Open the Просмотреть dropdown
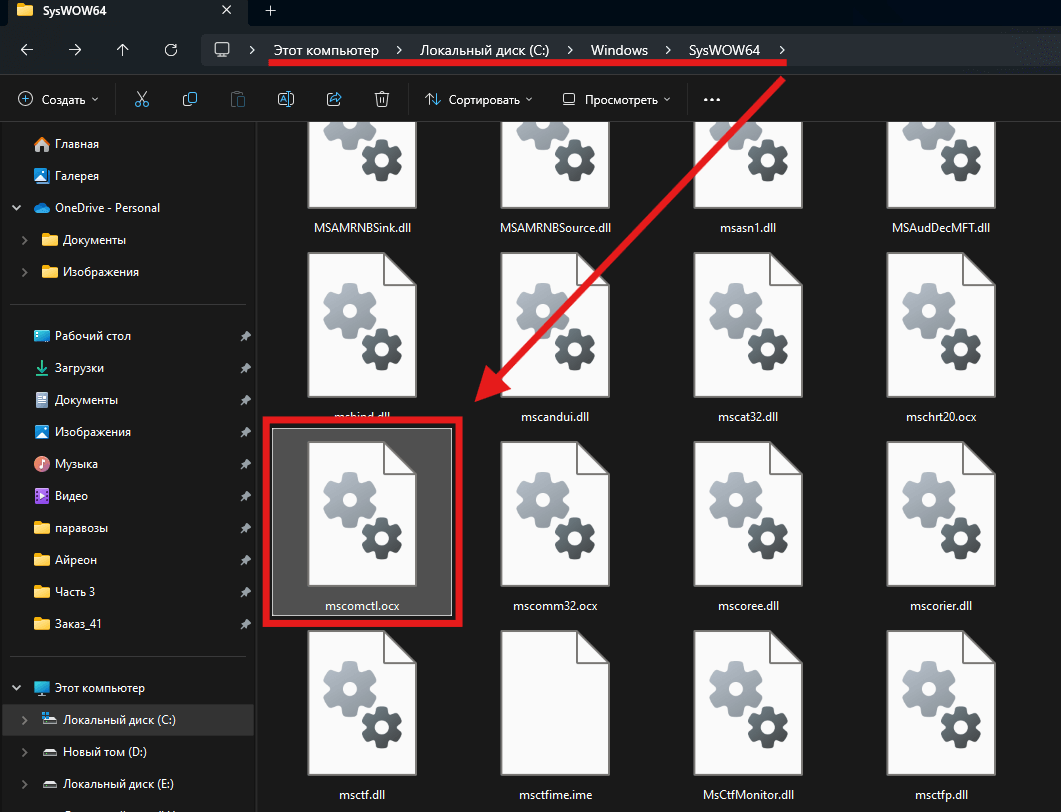The image size is (1061, 812). (616, 99)
